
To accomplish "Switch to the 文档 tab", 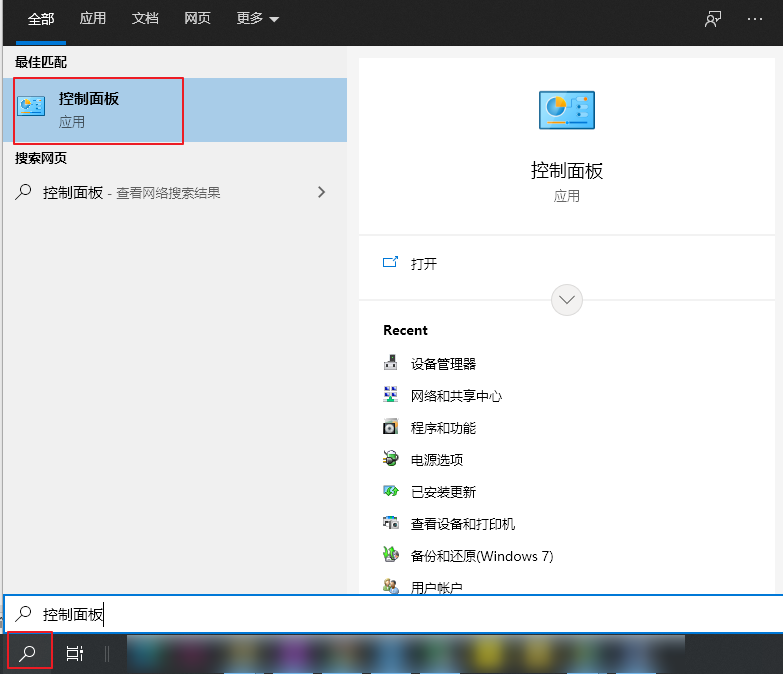I will pyautogui.click(x=145, y=19).
